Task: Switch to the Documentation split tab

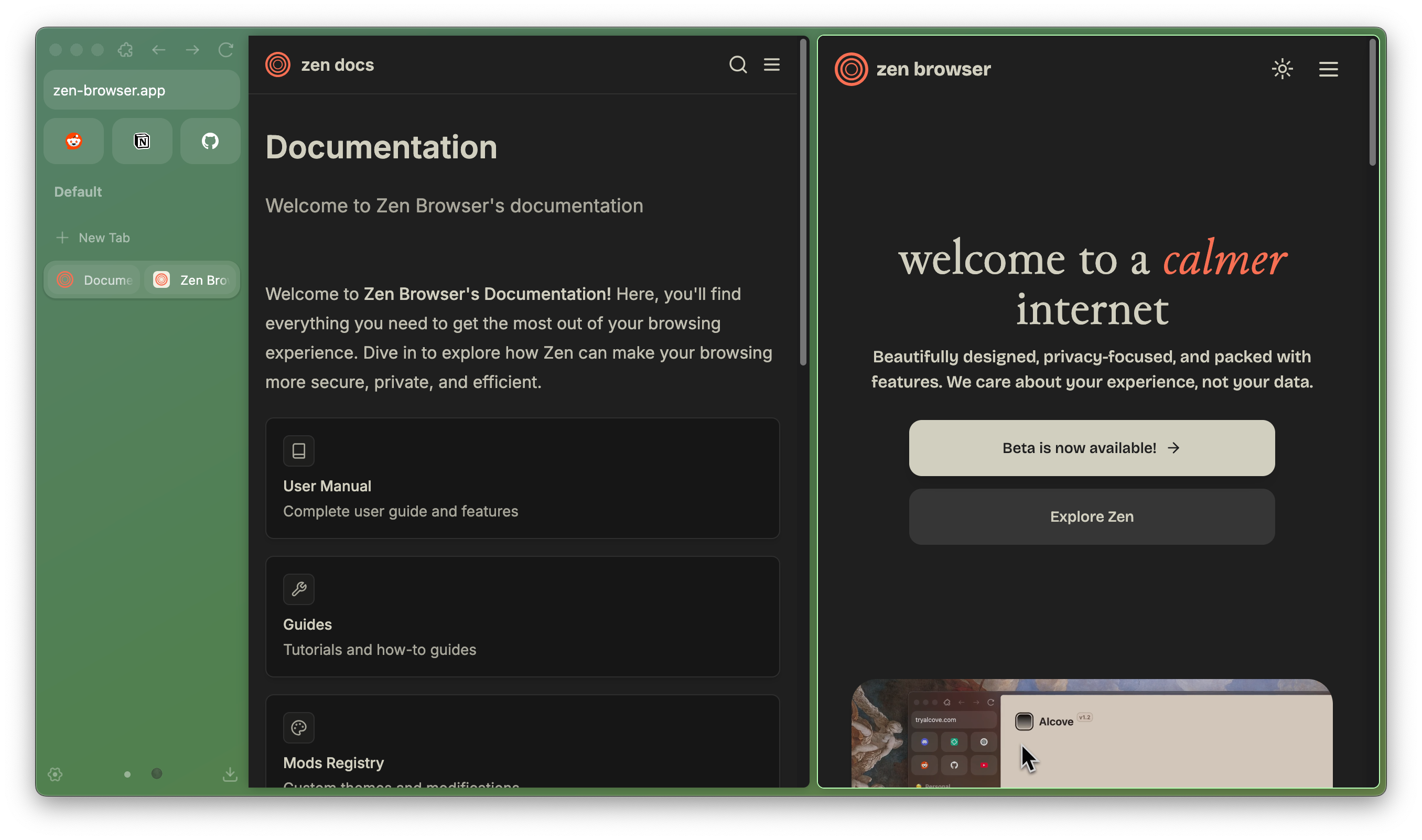Action: click(94, 280)
